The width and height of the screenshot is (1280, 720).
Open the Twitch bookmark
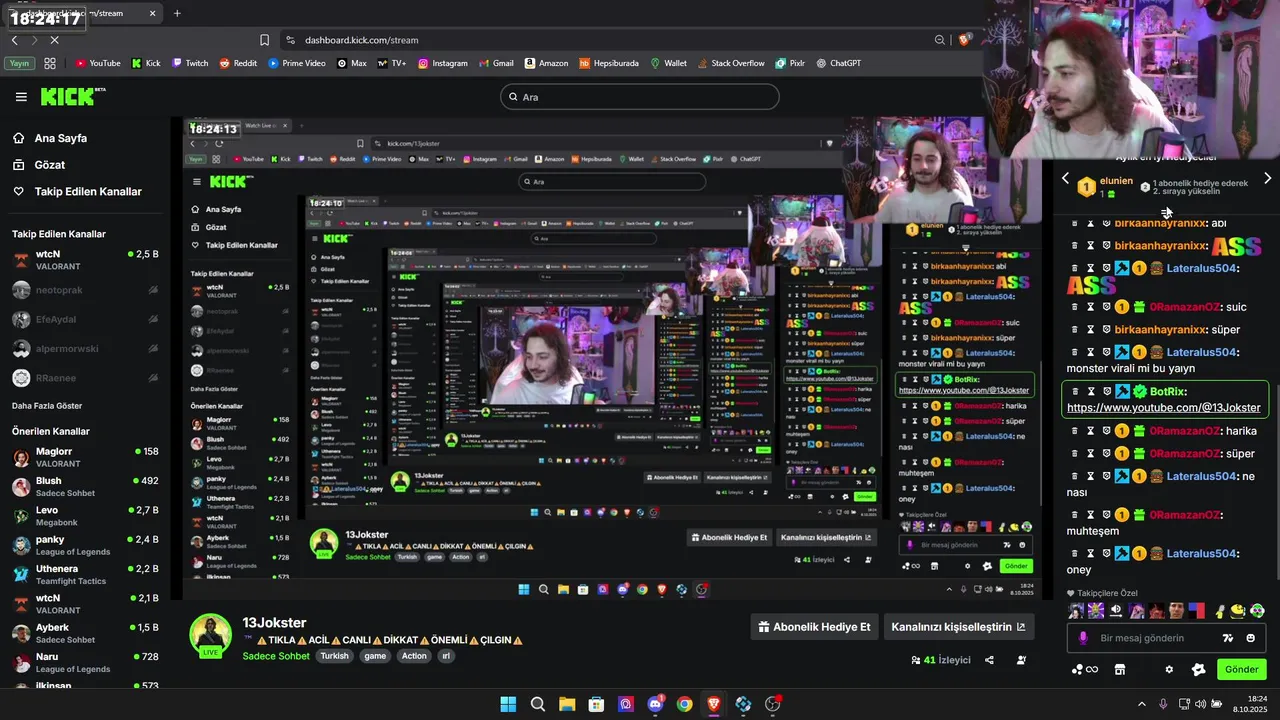(190, 63)
